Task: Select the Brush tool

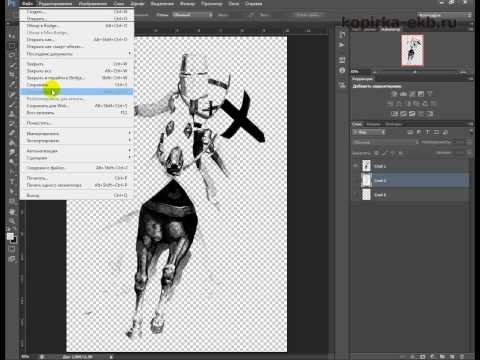Action: click(x=12, y=104)
